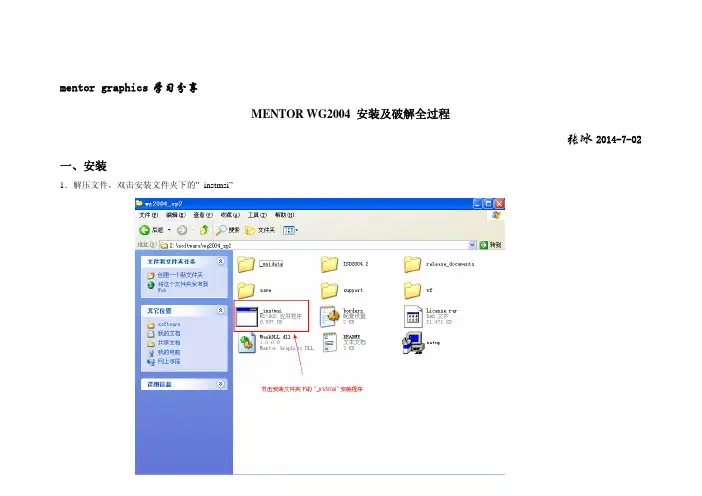Select the MsnkDLL.dll file

click(246, 344)
